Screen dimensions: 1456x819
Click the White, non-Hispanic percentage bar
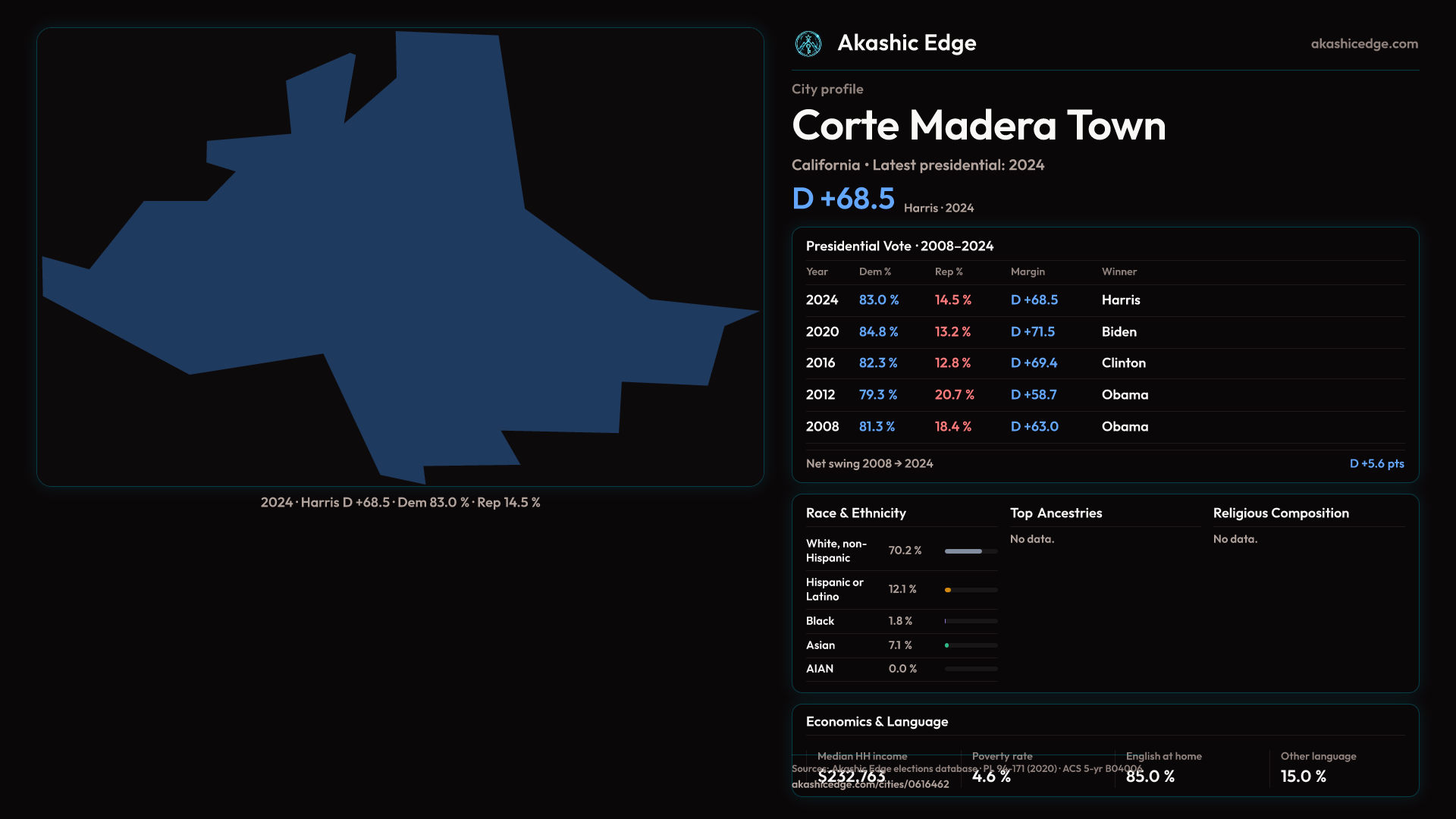(964, 551)
